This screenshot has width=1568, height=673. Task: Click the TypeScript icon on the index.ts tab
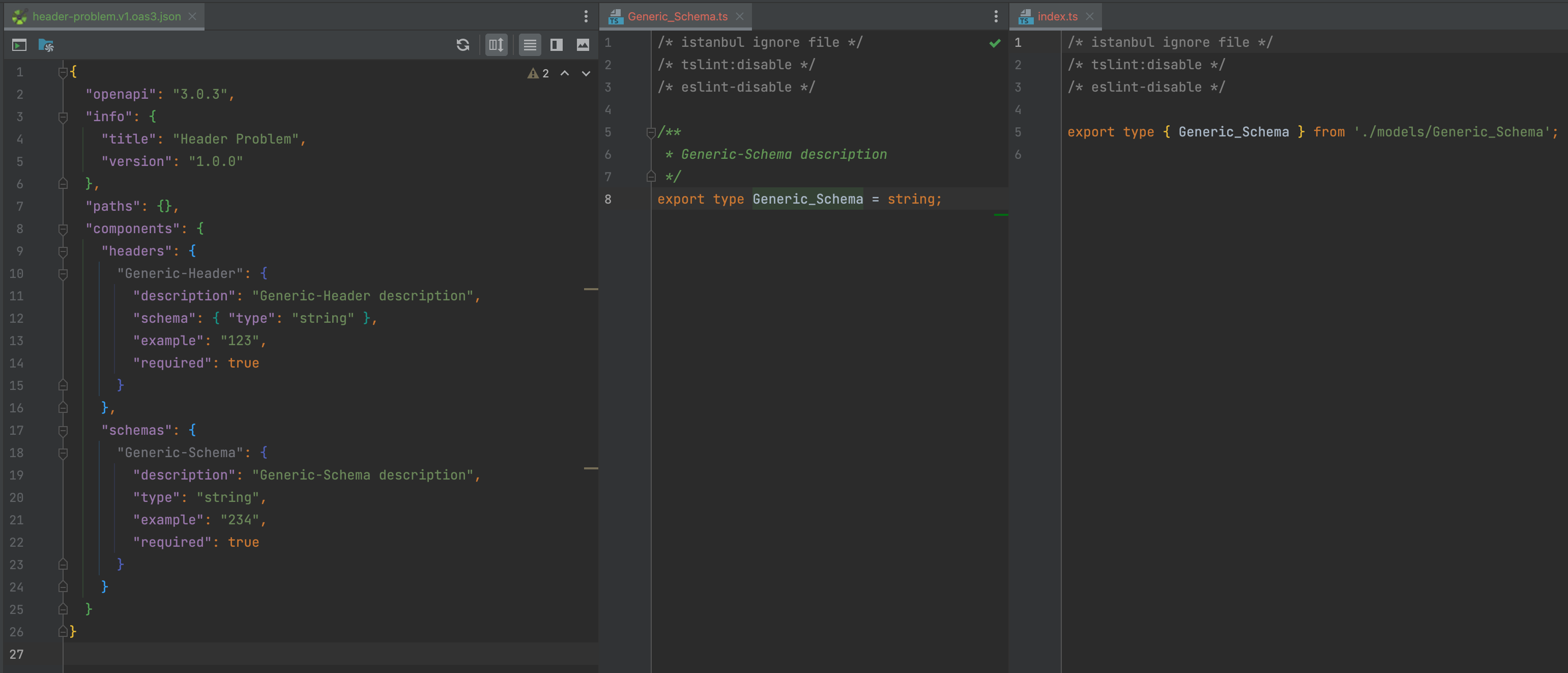(1025, 16)
